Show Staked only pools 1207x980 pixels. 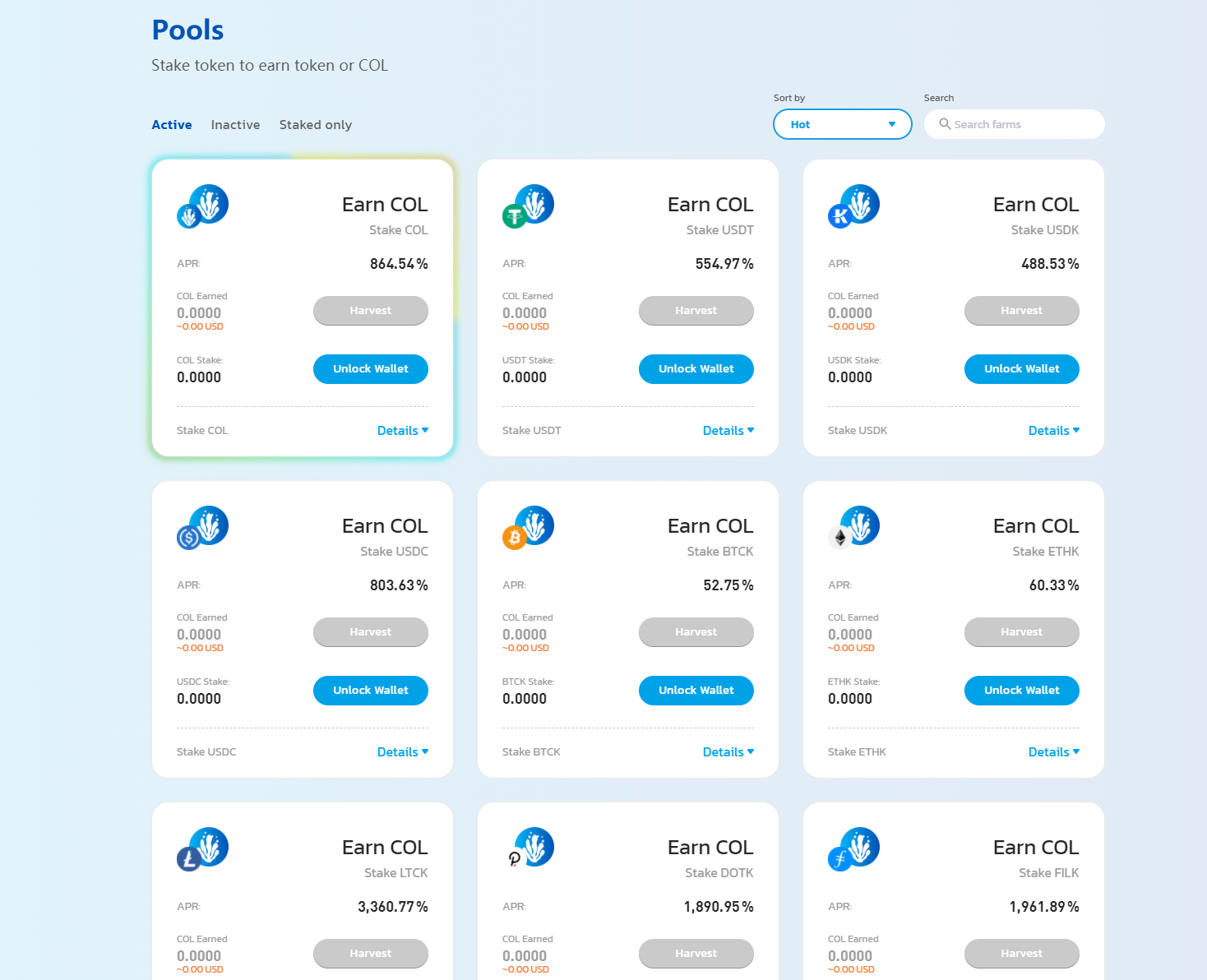(x=316, y=125)
